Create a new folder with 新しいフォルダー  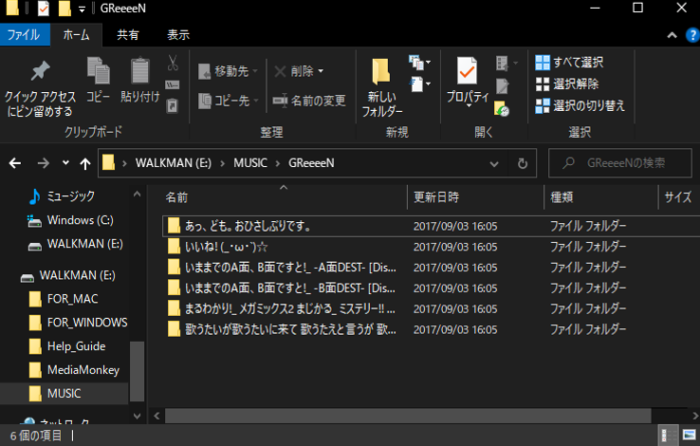point(382,87)
